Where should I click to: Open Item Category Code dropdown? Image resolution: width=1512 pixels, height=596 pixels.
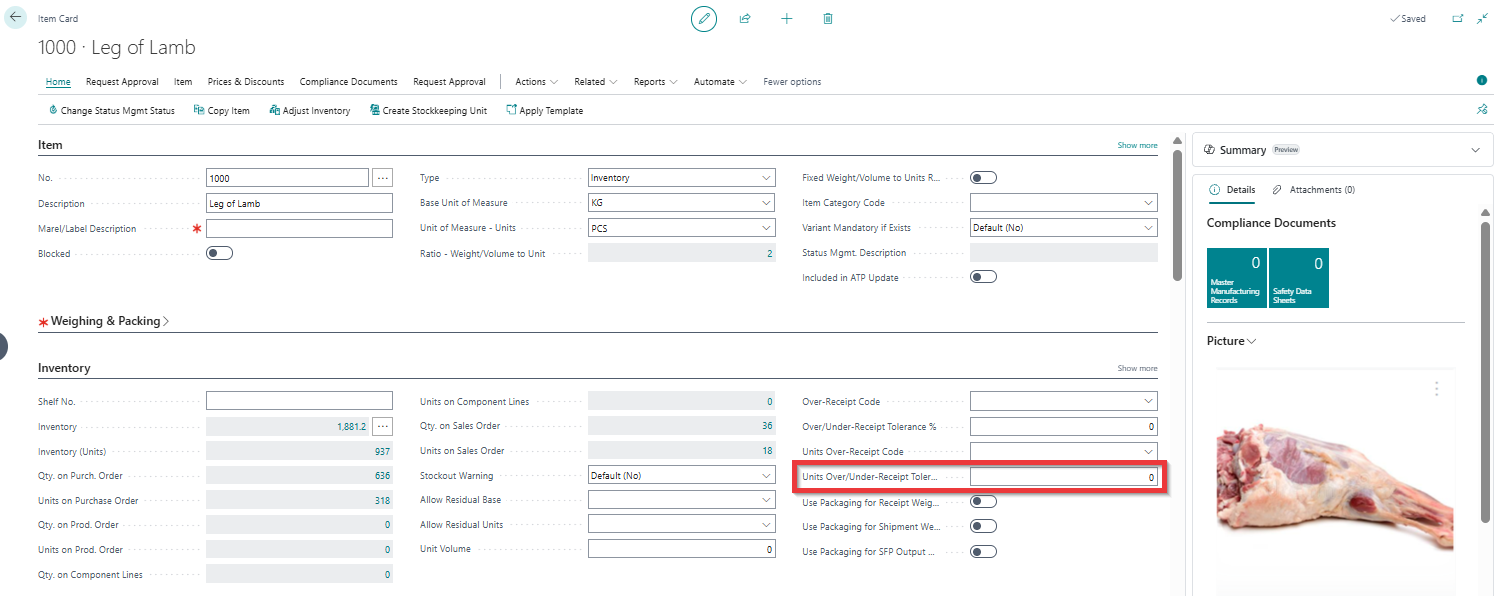click(1064, 203)
